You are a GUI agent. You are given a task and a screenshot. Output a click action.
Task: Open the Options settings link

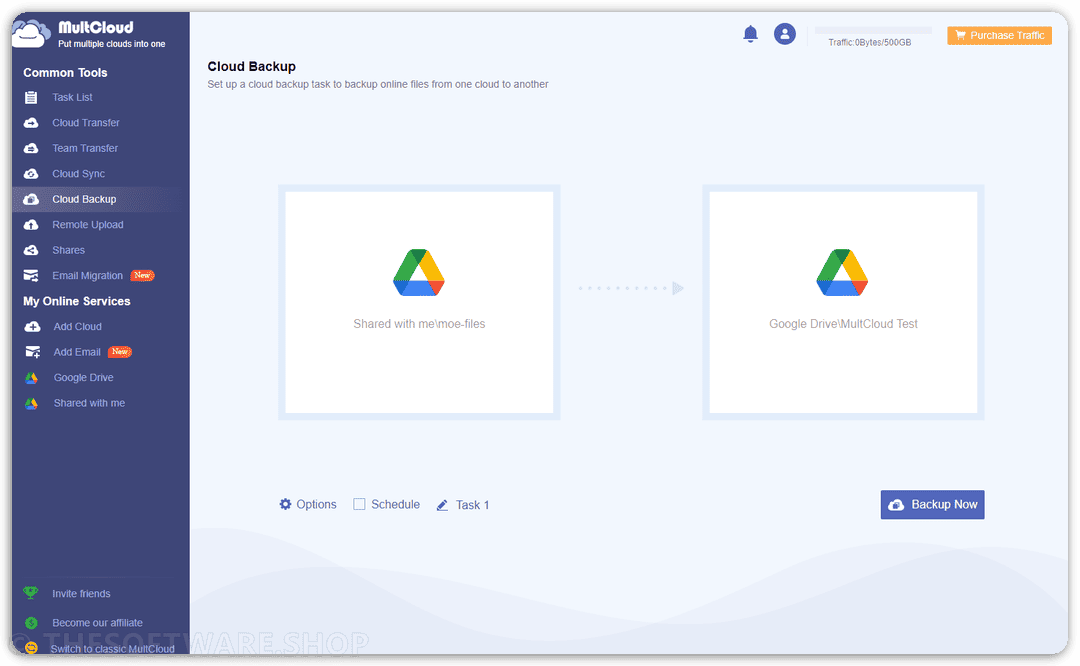coord(316,504)
